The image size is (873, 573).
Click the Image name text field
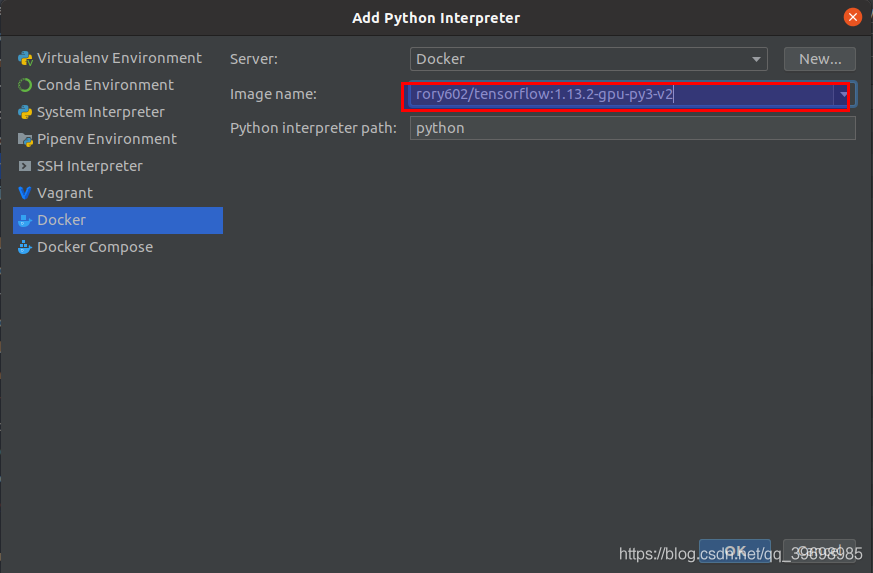coord(620,95)
